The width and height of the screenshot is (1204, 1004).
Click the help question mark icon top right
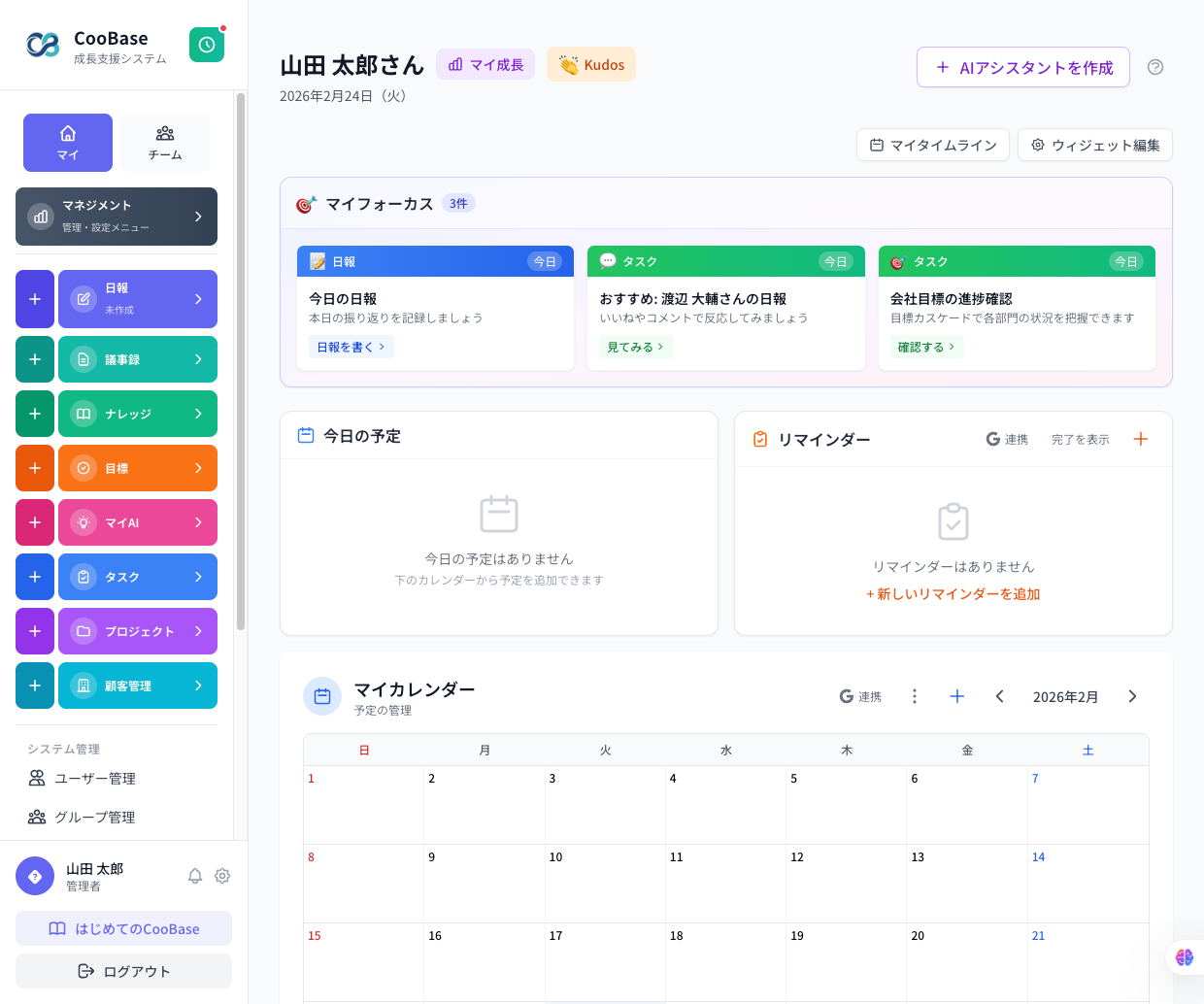click(x=1154, y=67)
